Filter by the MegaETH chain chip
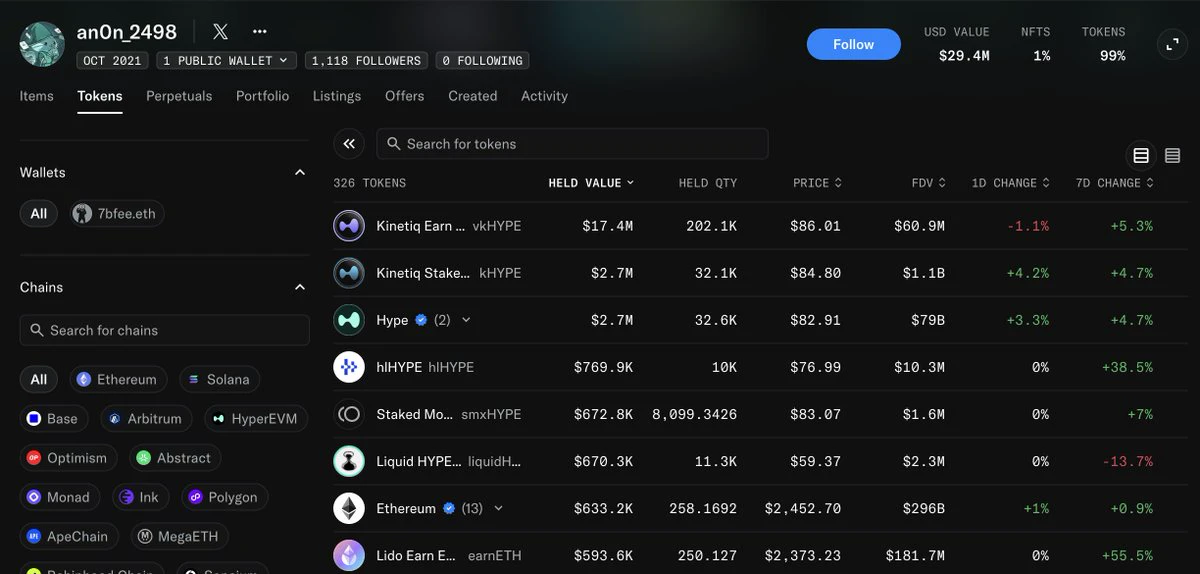 pos(179,537)
